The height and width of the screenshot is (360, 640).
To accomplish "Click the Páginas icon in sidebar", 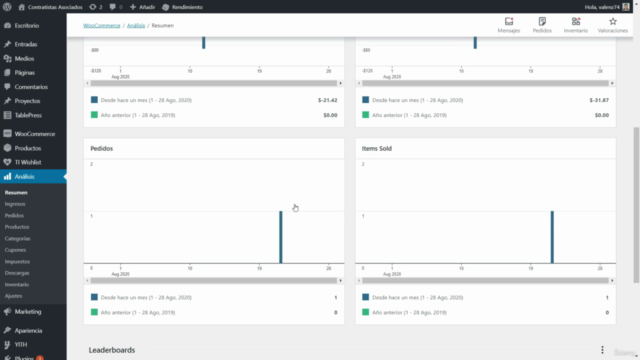I will tap(7, 73).
